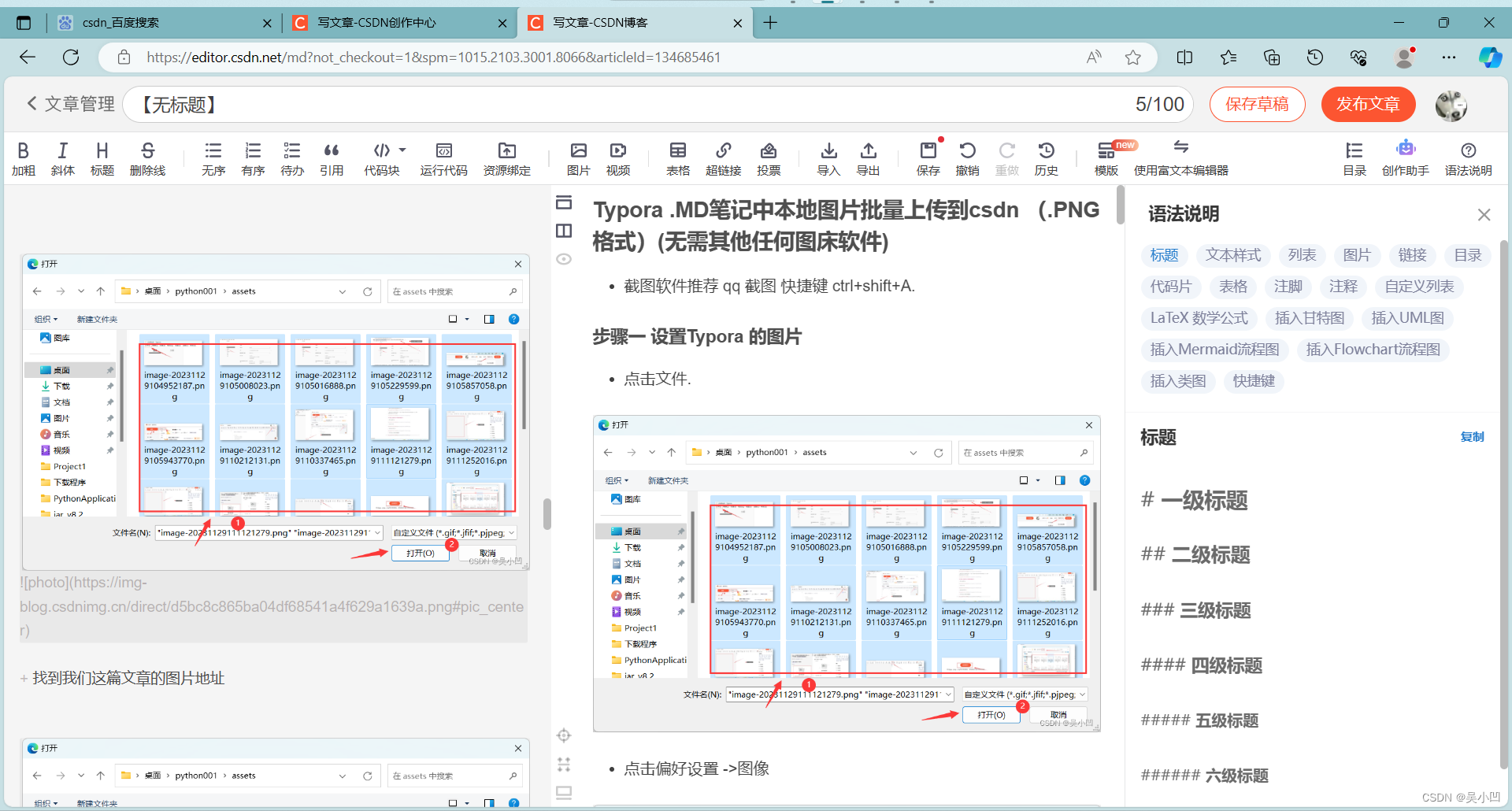
Task: Apply strikethrough with 删除线 icon
Action: pos(147,158)
